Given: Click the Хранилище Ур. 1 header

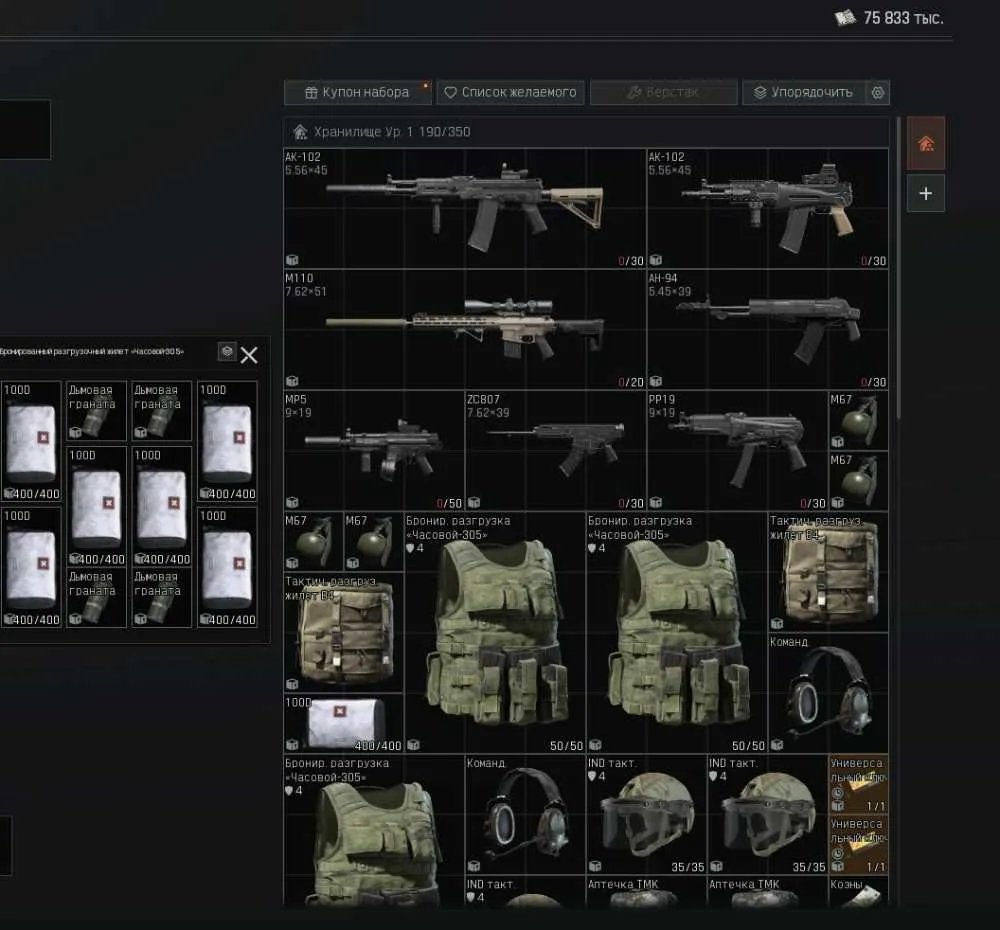Looking at the screenshot, I should (587, 132).
